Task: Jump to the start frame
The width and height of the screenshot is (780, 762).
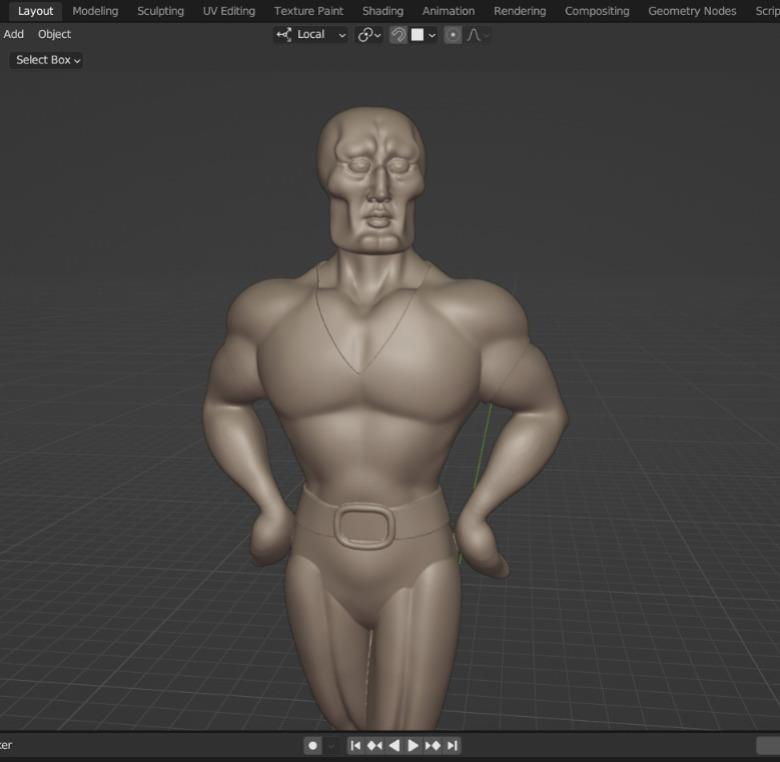Action: (x=355, y=746)
